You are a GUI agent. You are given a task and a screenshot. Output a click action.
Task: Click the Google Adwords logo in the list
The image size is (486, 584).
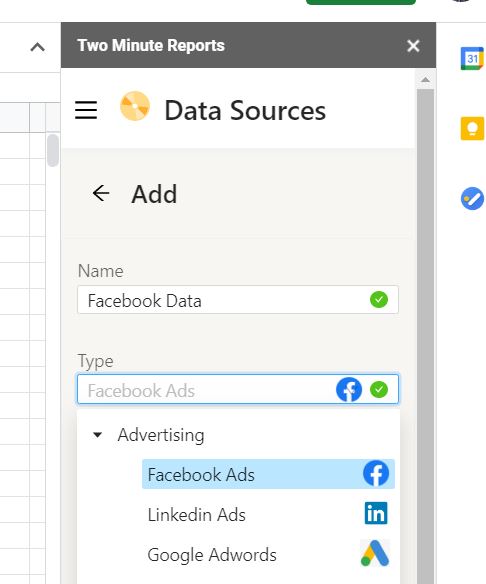[375, 553]
